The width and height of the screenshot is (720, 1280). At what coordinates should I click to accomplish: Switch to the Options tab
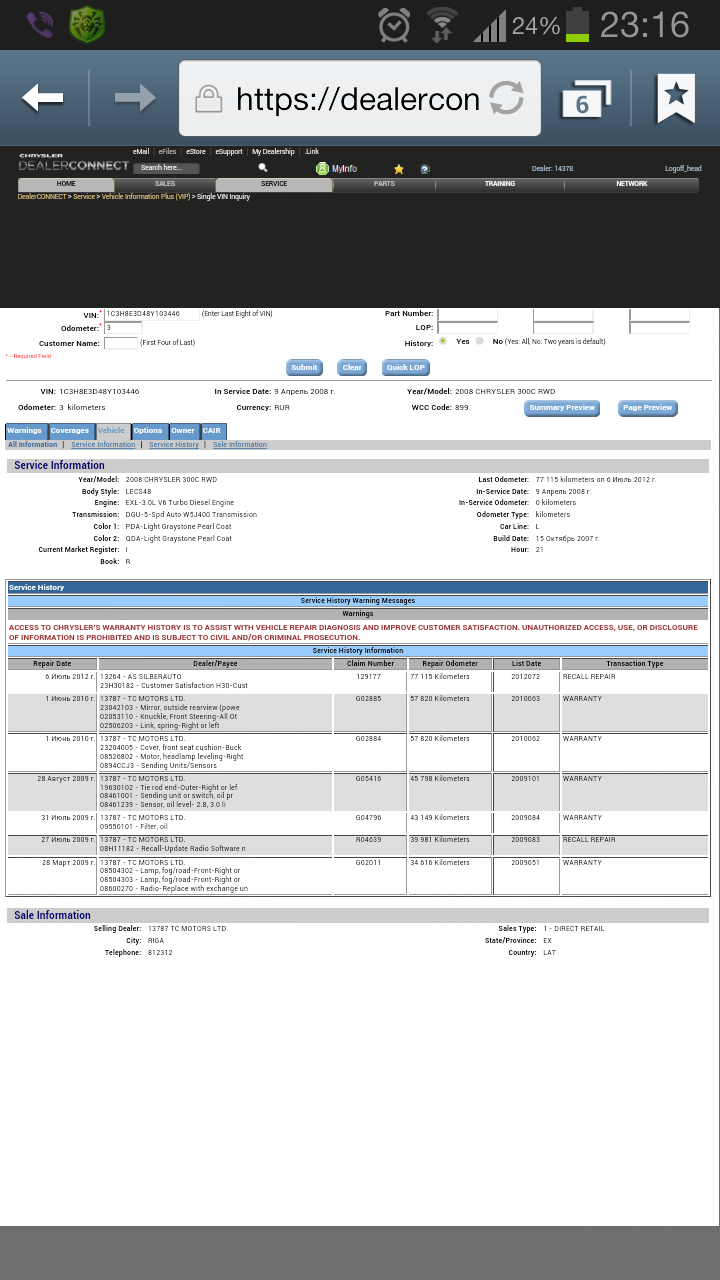pos(148,431)
